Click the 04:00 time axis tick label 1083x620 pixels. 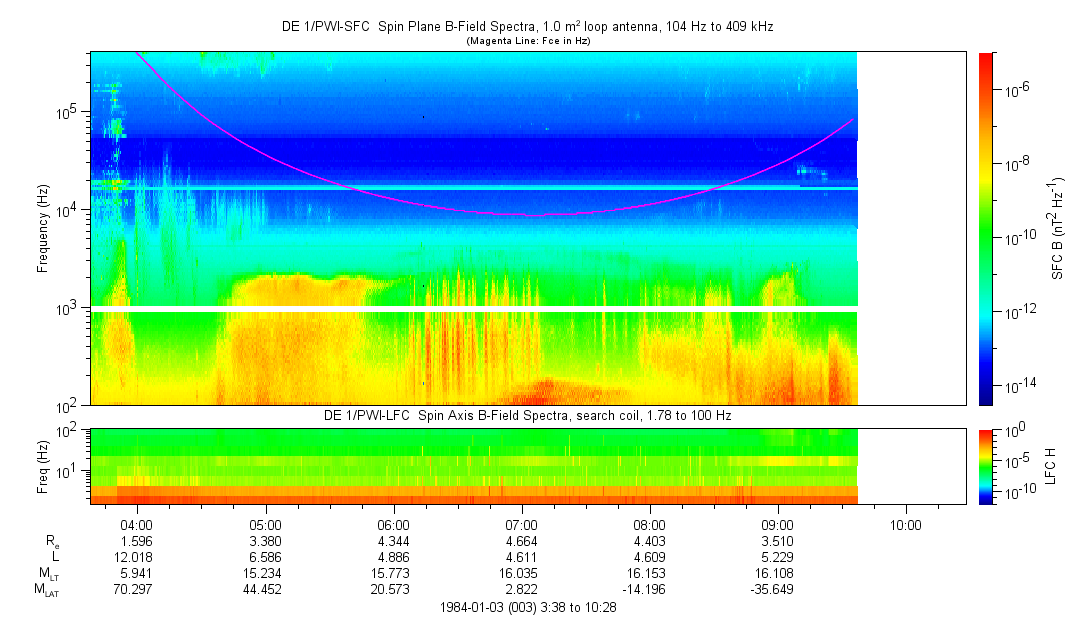coord(136,524)
